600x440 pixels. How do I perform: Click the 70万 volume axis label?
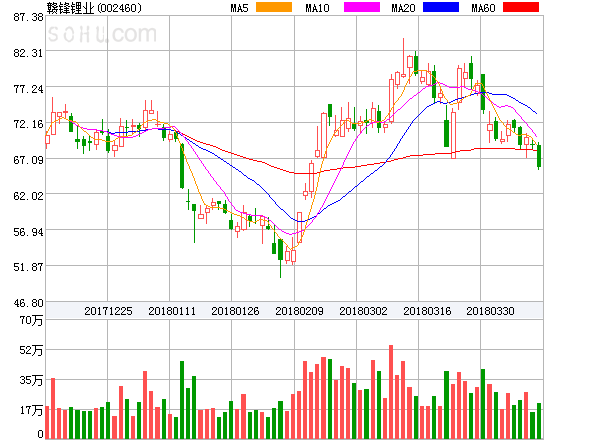tap(31, 320)
